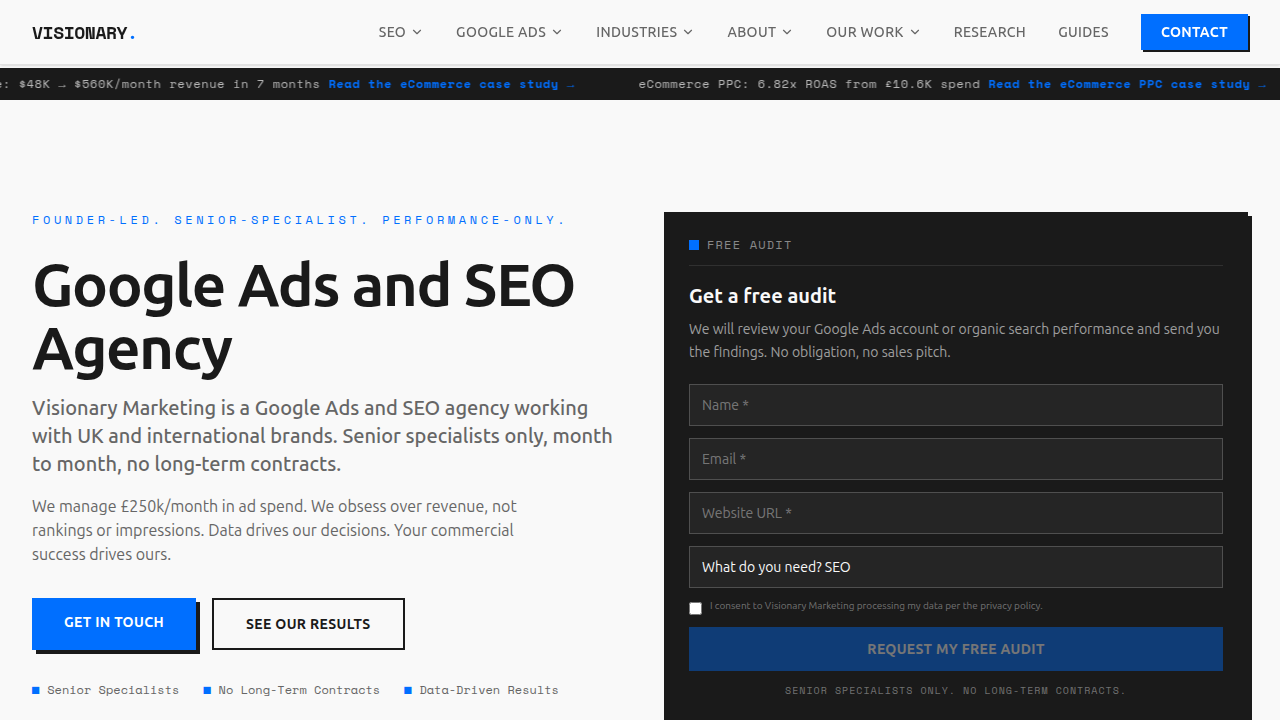Viewport: 1280px width, 720px height.
Task: Expand the SEO menu chevron
Action: [x=417, y=32]
